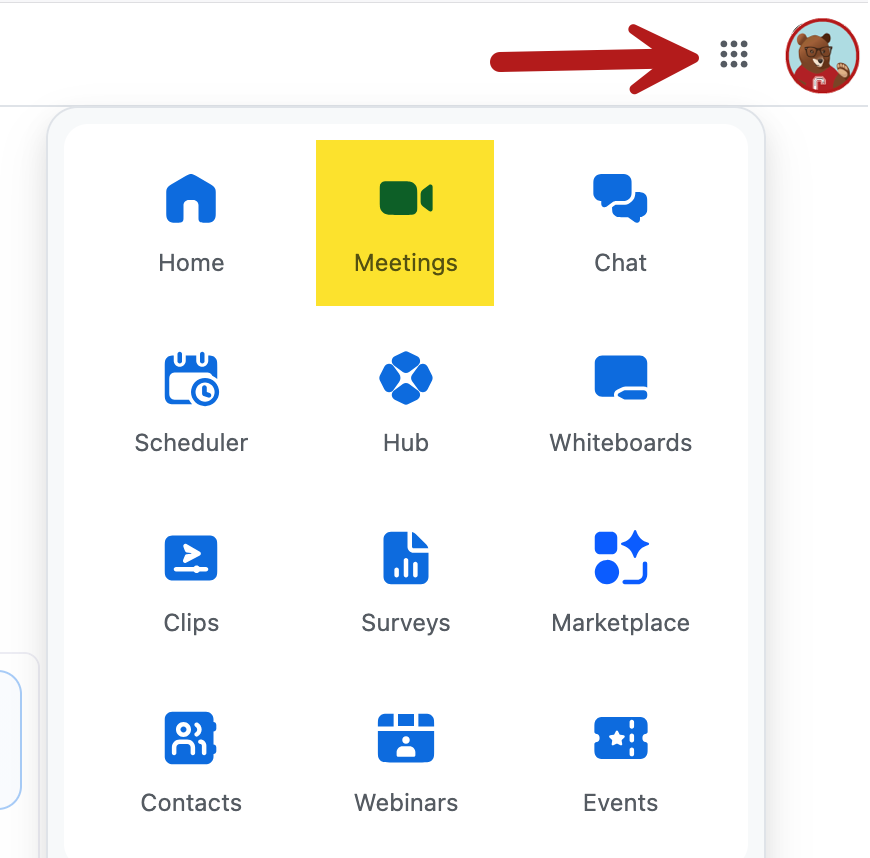Open the Surveys chart-document icon
Image resolution: width=870 pixels, height=858 pixels.
pyautogui.click(x=406, y=558)
